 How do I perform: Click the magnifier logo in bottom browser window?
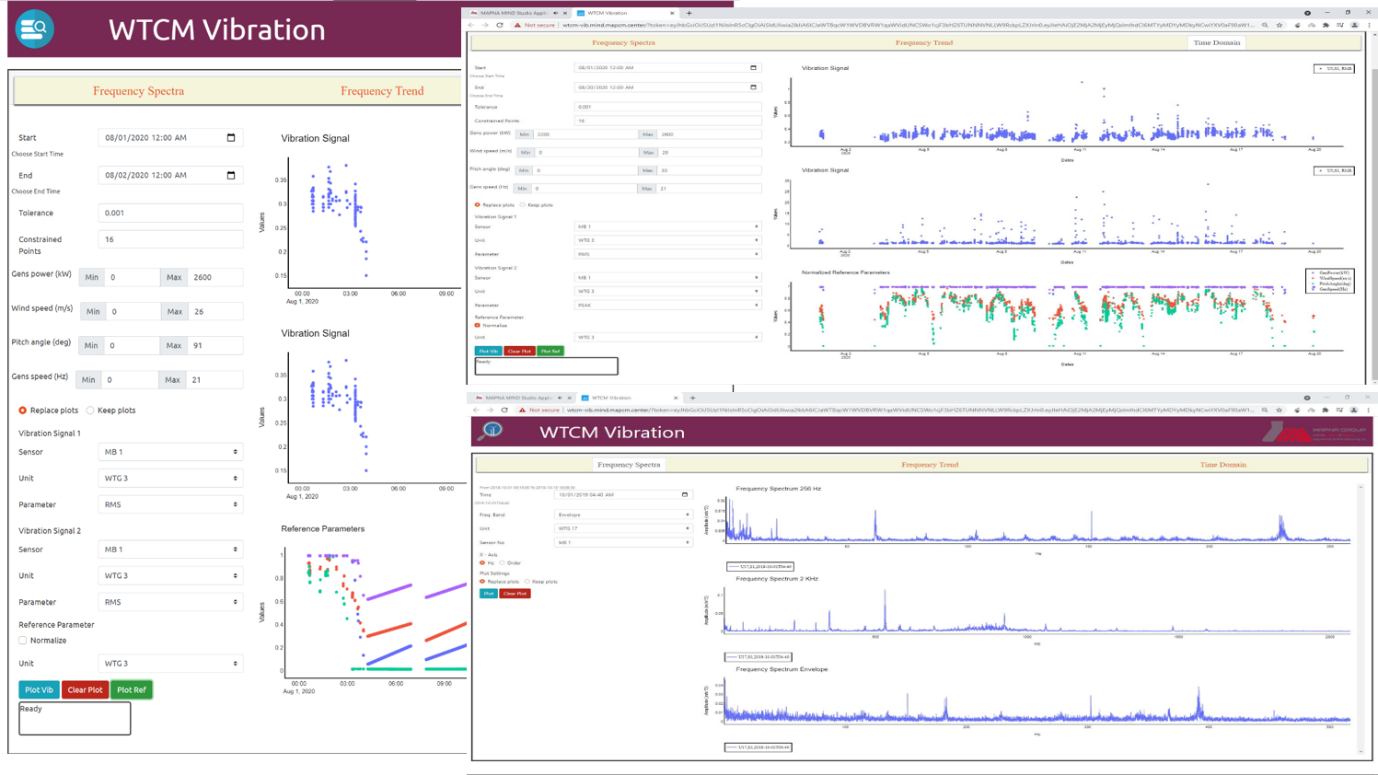(x=491, y=431)
